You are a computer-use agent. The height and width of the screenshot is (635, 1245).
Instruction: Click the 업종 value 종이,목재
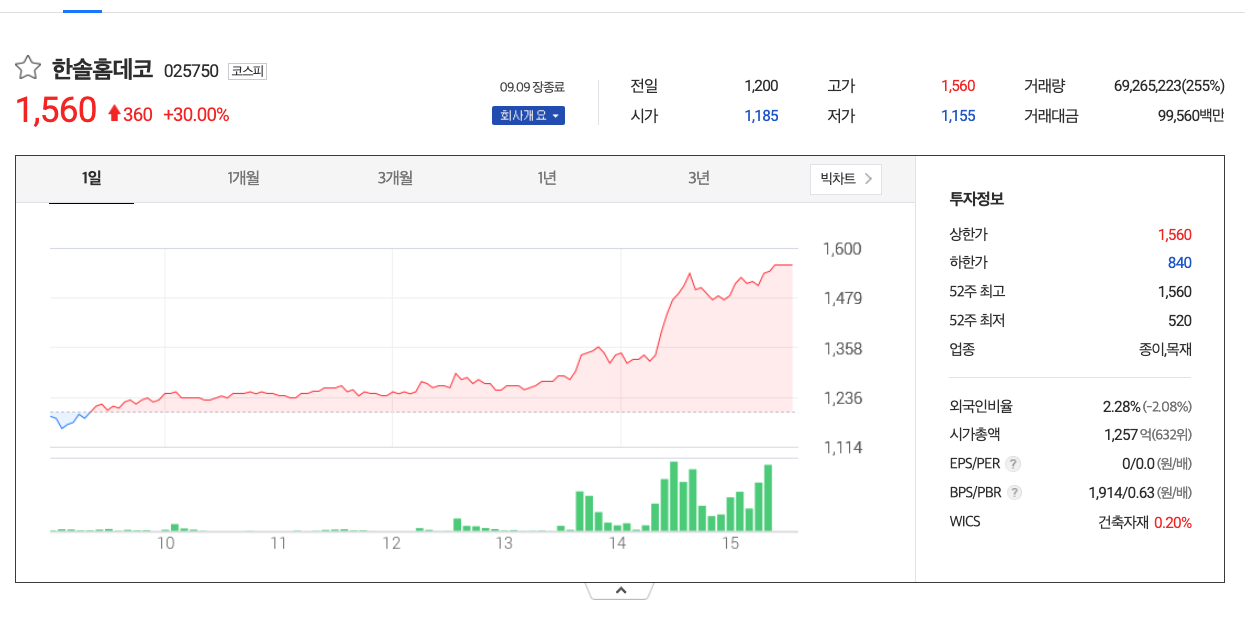coord(1165,350)
